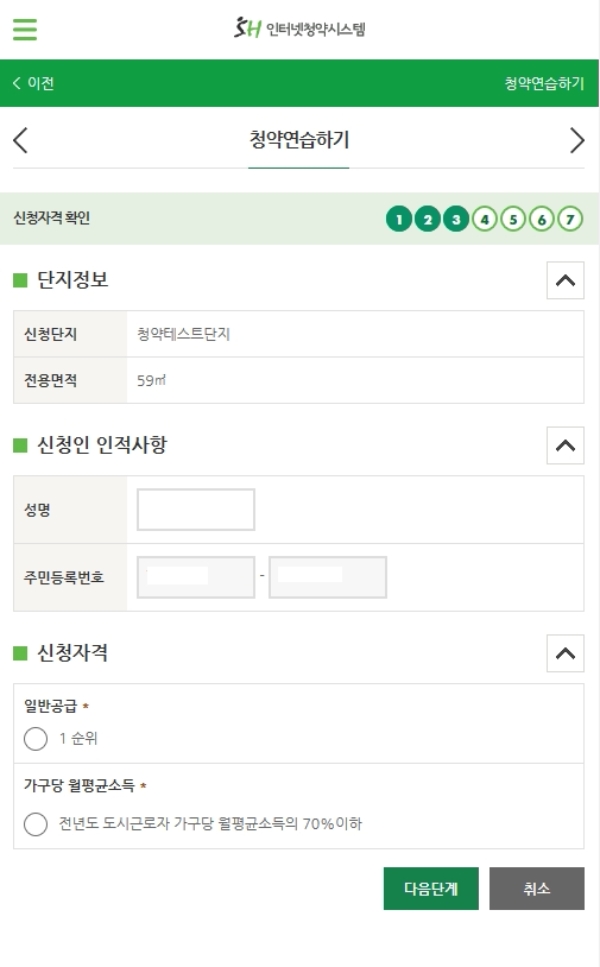
Task: Click the 취소 button
Action: coord(537,889)
